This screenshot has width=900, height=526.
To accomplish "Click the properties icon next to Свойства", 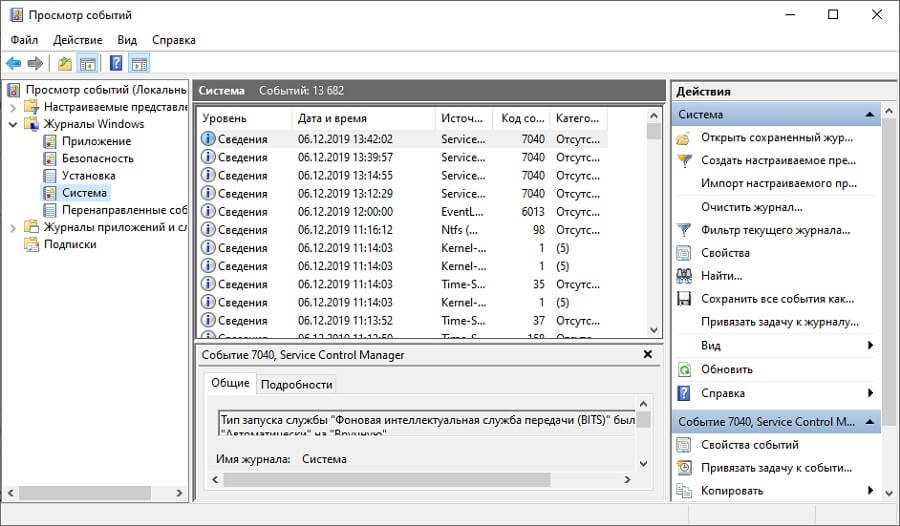I will click(x=684, y=253).
